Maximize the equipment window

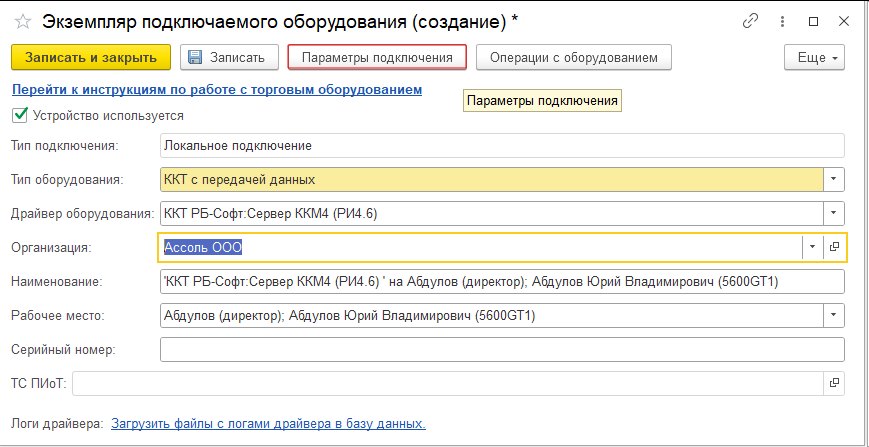[x=813, y=22]
